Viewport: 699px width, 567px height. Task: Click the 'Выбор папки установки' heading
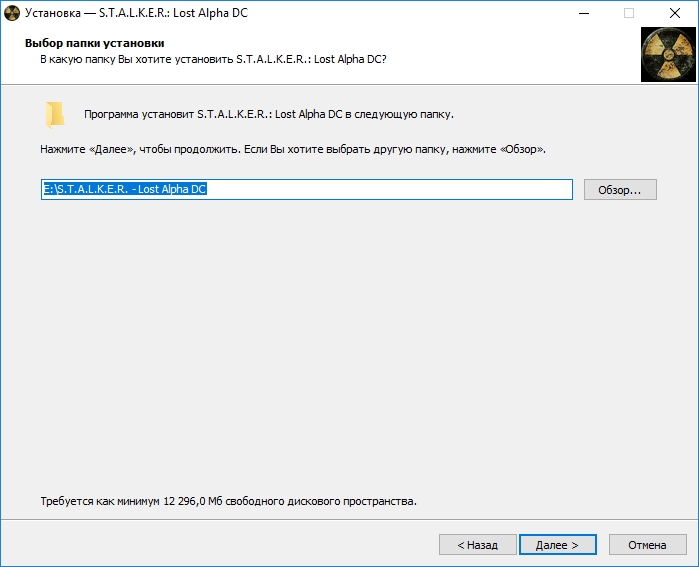95,43
